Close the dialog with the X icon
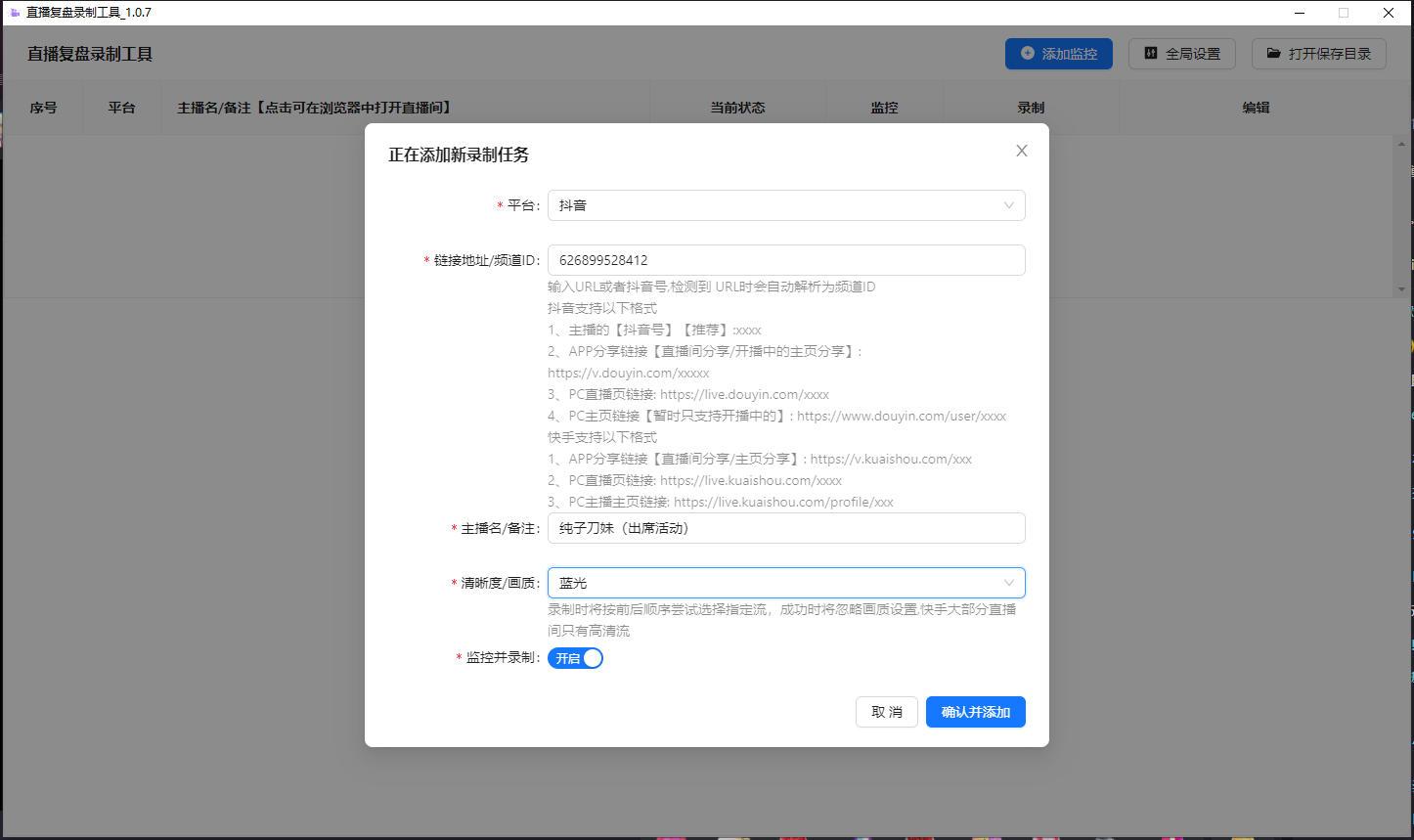Image resolution: width=1414 pixels, height=840 pixels. pos(1022,151)
